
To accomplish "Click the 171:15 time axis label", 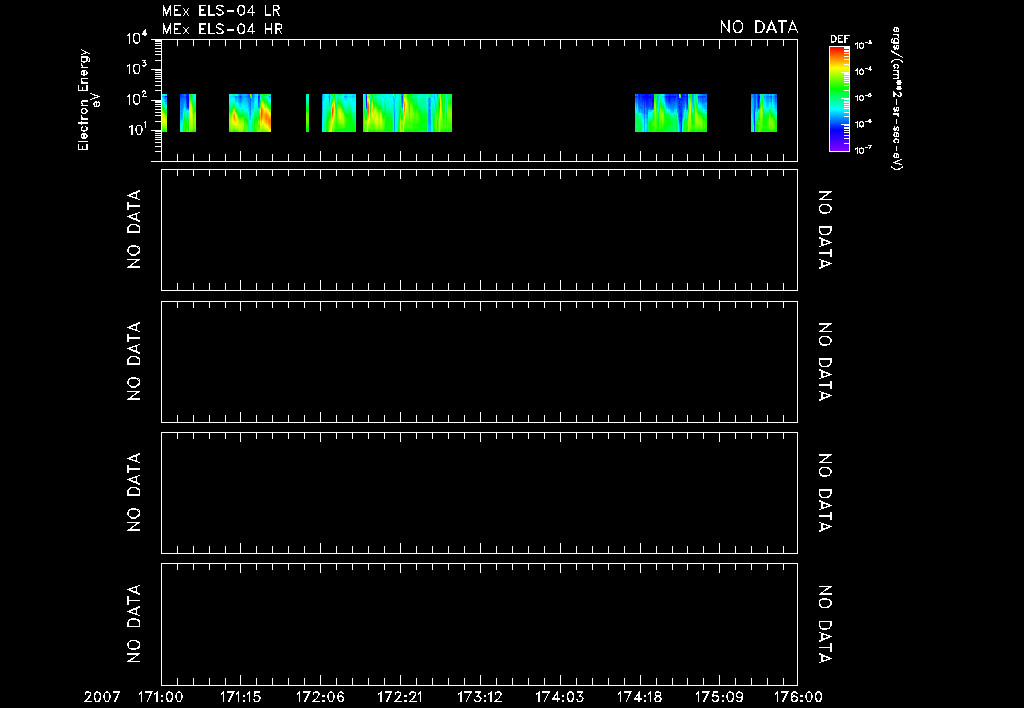I will [240, 697].
